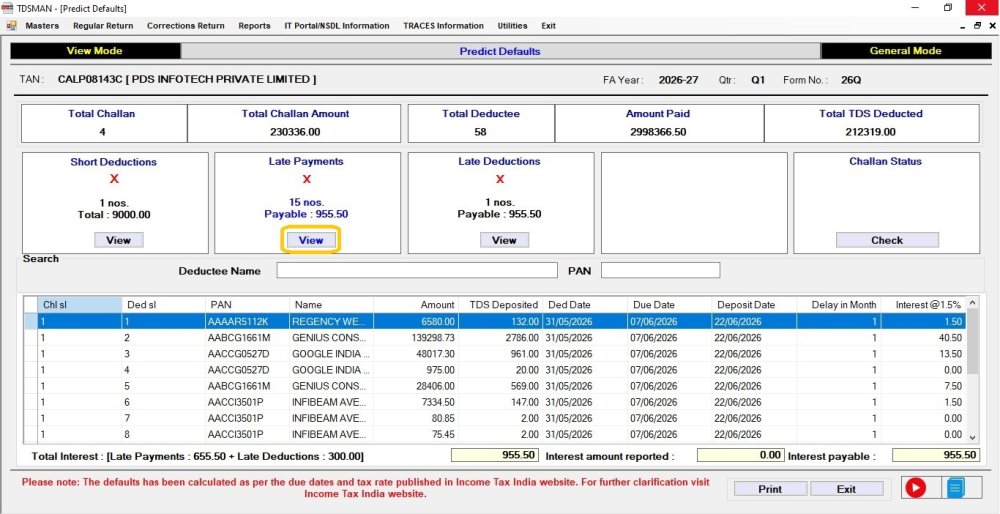Click the red play video icon
The image size is (1000, 514).
click(x=916, y=488)
